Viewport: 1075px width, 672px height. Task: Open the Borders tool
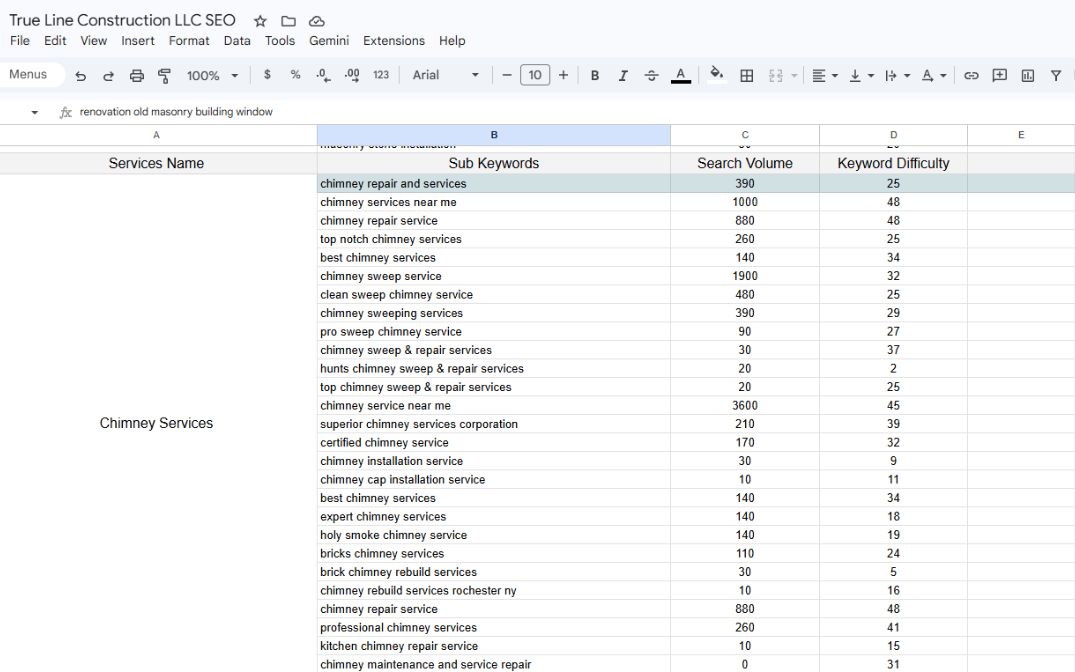click(746, 76)
